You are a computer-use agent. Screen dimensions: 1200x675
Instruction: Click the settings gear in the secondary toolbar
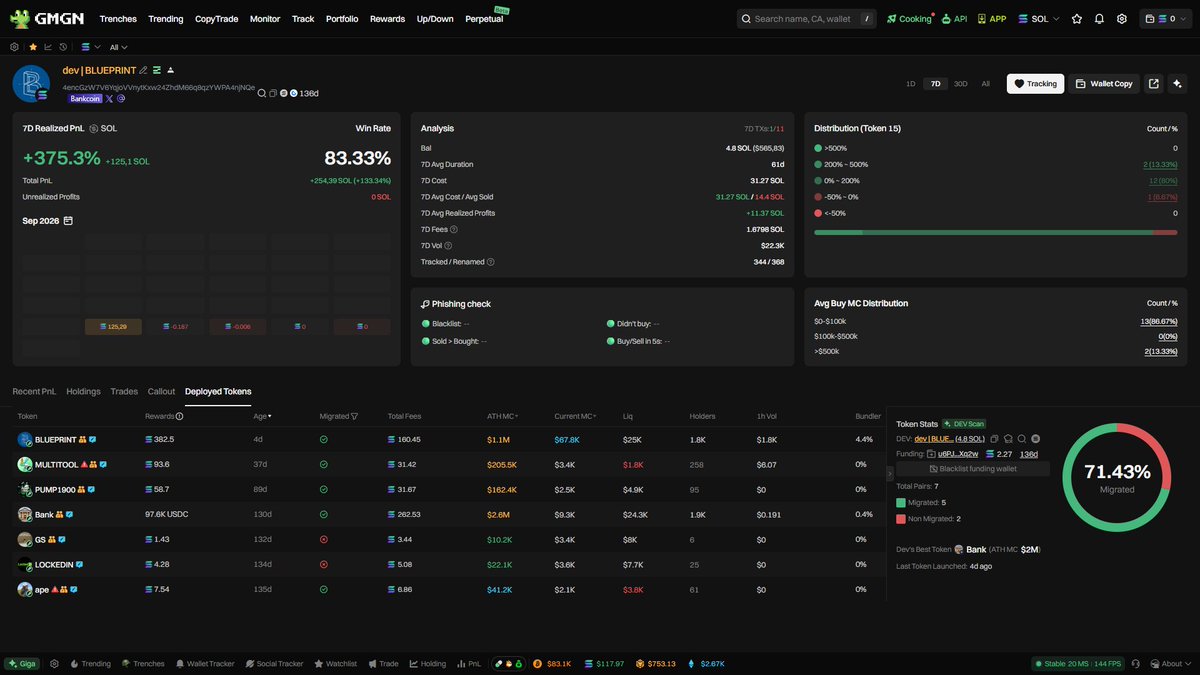[x=14, y=47]
